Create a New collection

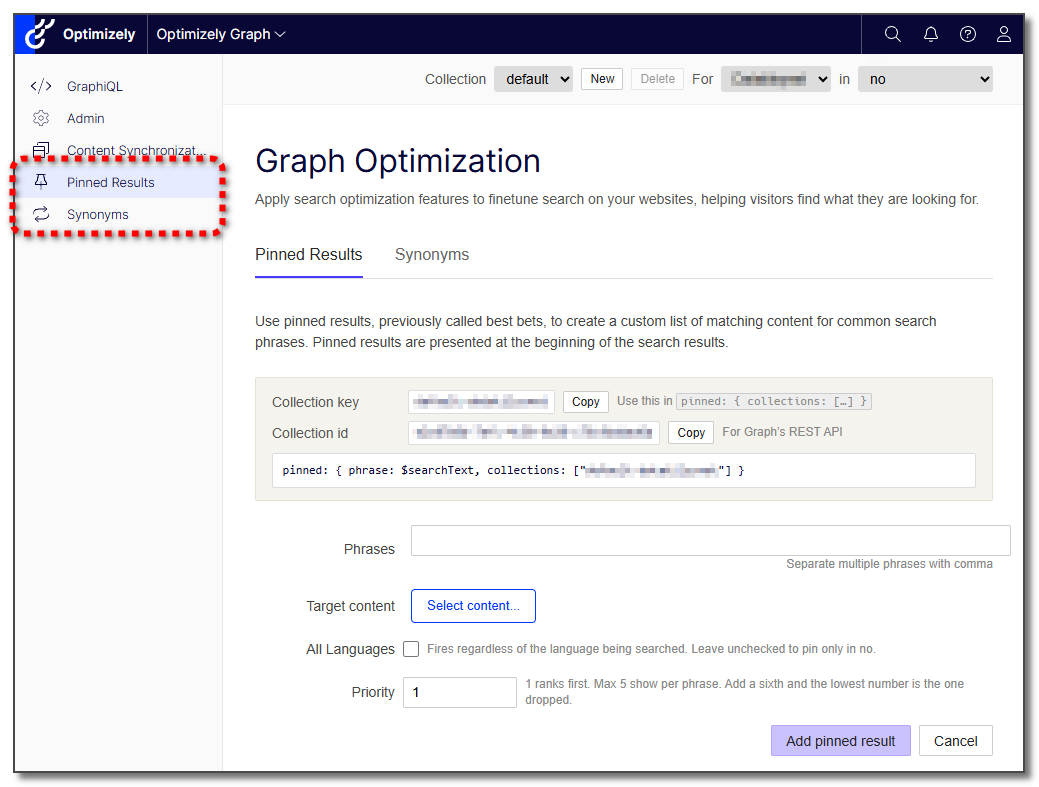[x=602, y=79]
